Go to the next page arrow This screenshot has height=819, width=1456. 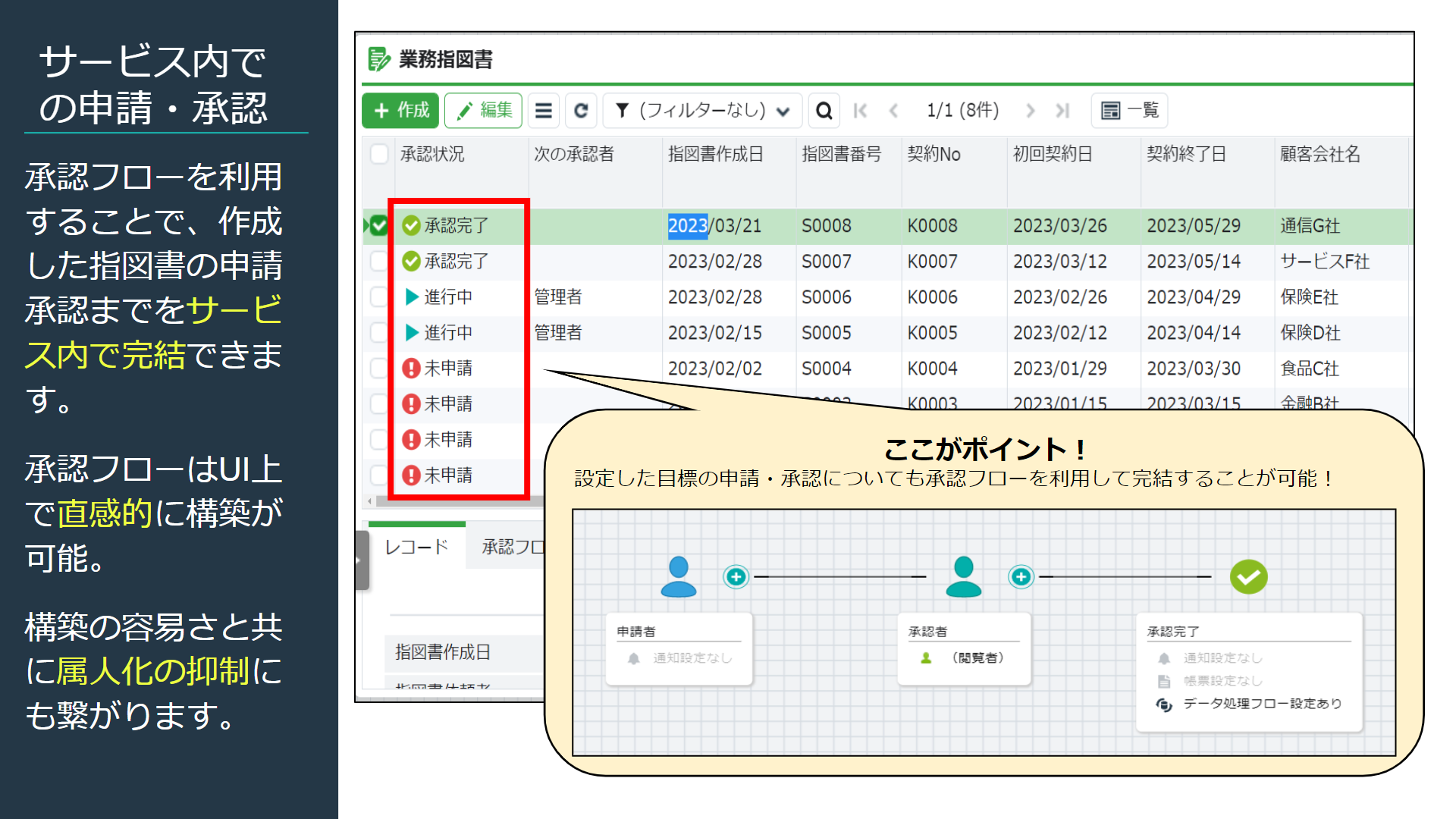1030,111
